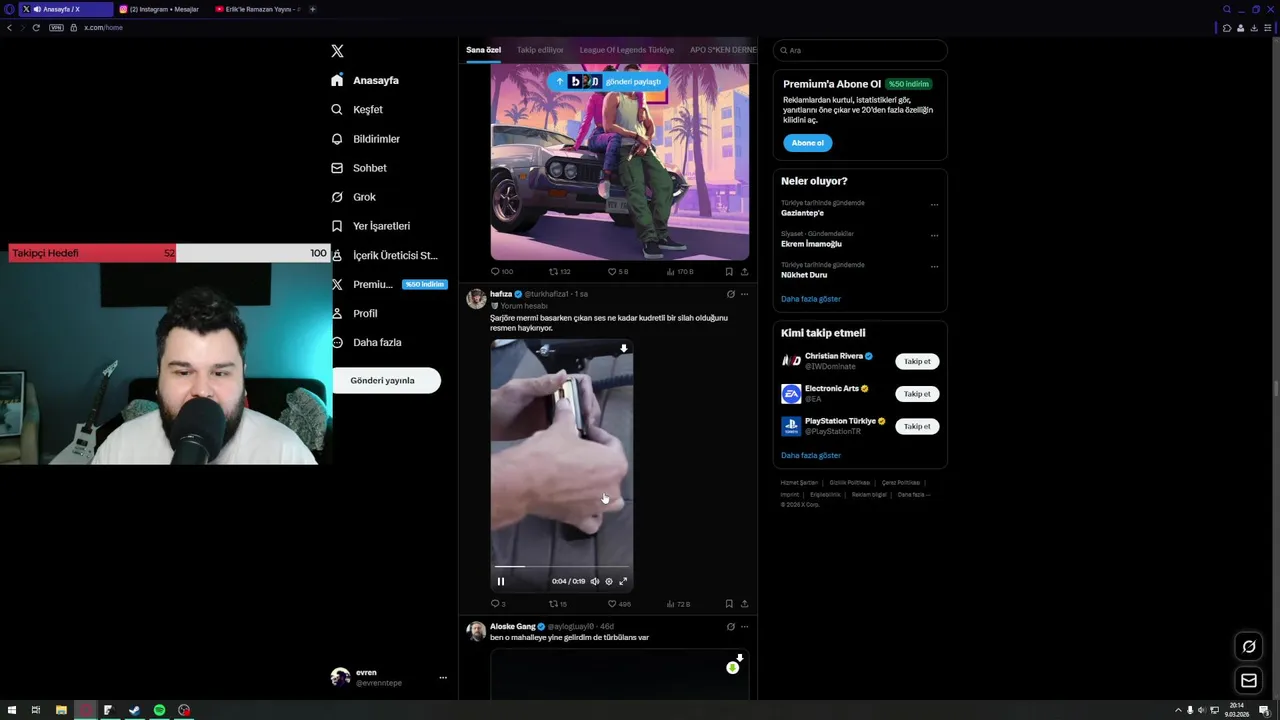The image size is (1280, 720).
Task: Open Grok explain icon on hafıza post
Action: [731, 294]
